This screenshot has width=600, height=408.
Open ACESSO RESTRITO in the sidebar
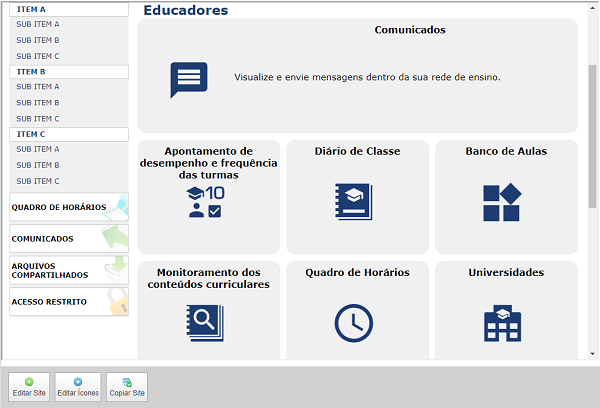coord(69,302)
